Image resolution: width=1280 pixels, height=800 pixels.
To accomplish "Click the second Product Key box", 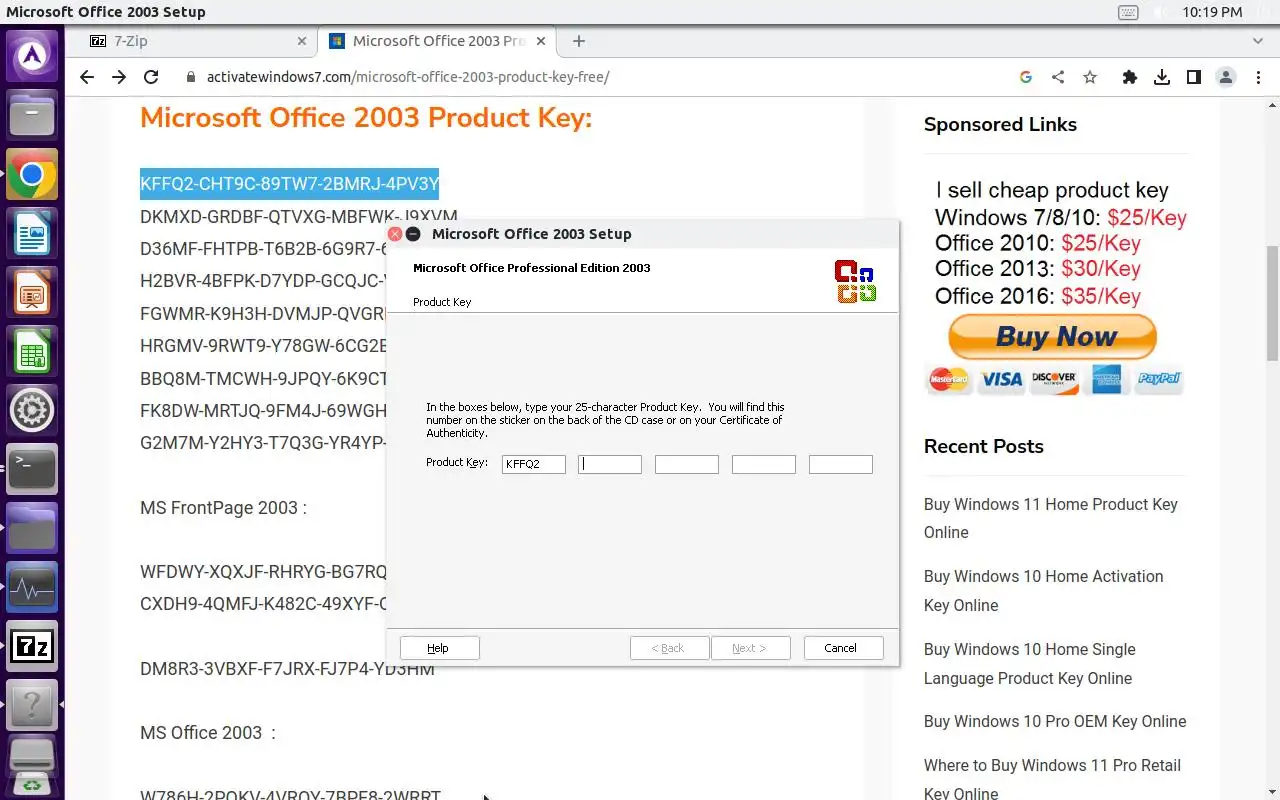I will point(610,464).
